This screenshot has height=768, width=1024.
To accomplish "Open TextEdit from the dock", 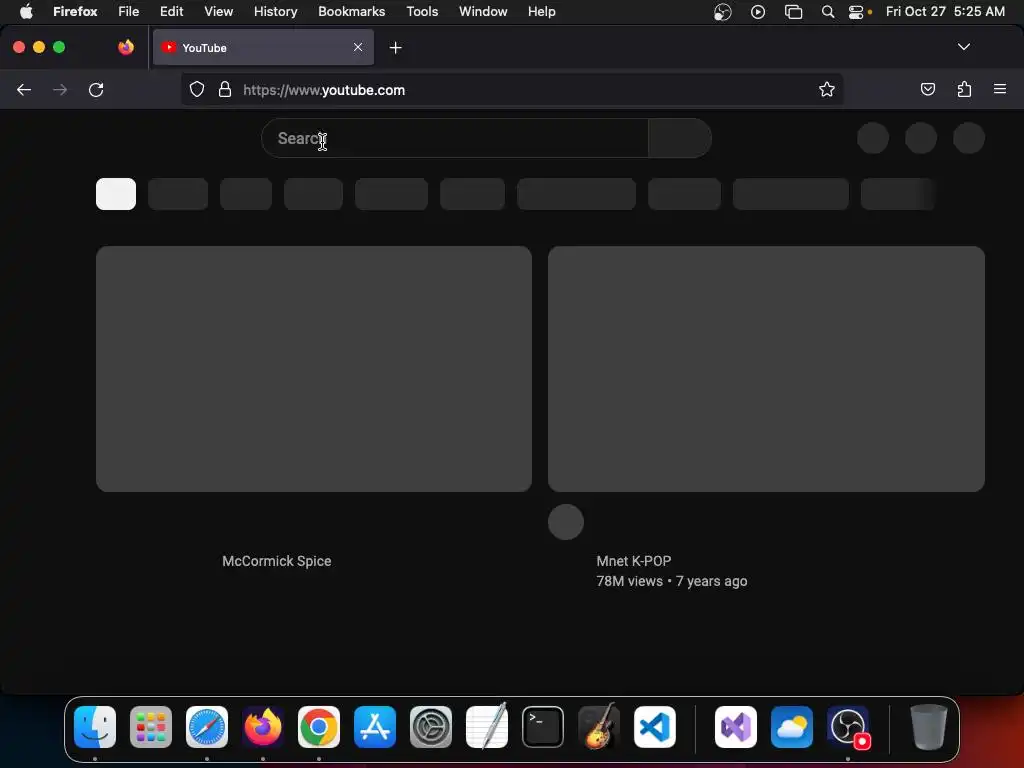I will 487,726.
